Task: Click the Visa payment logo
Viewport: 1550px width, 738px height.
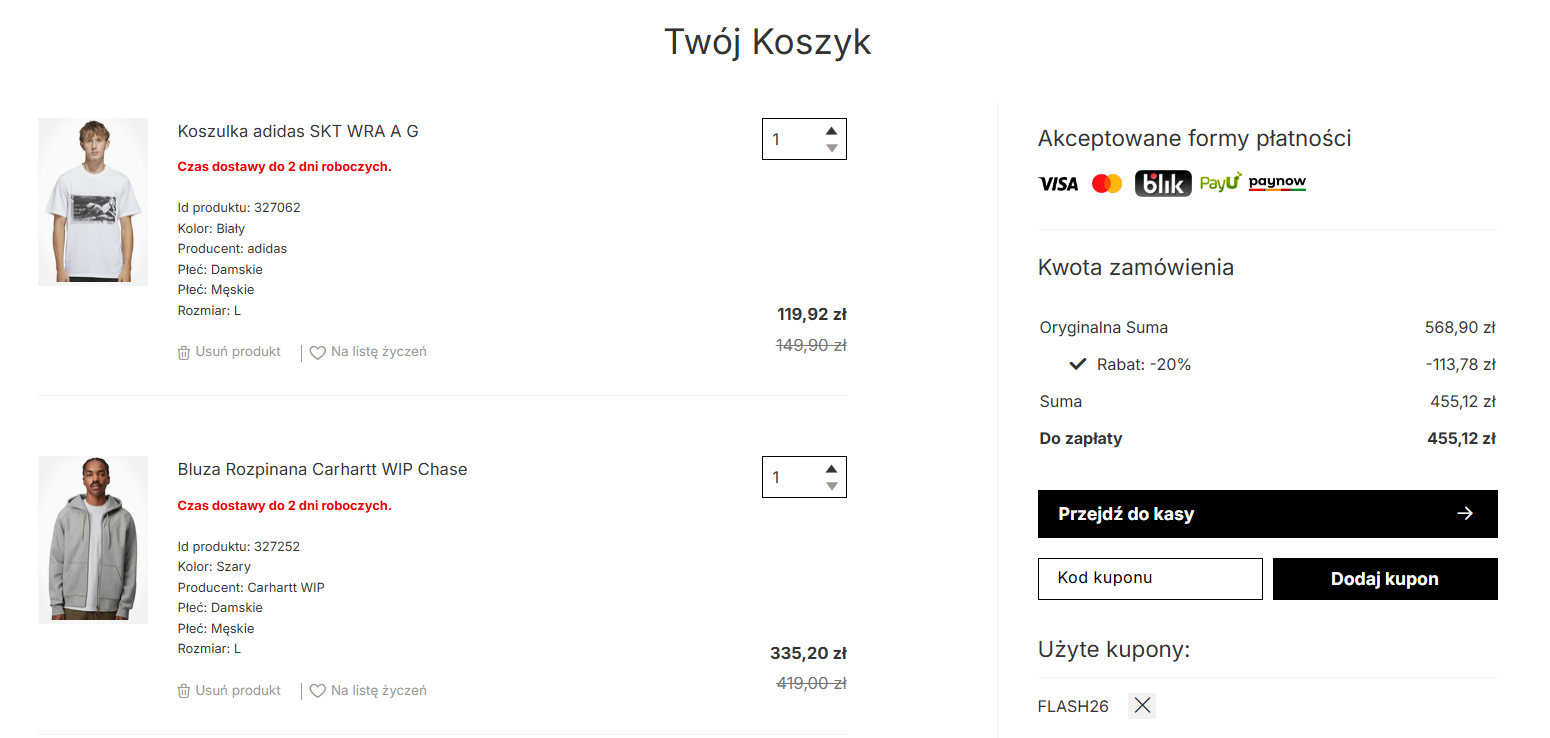Action: 1058,183
